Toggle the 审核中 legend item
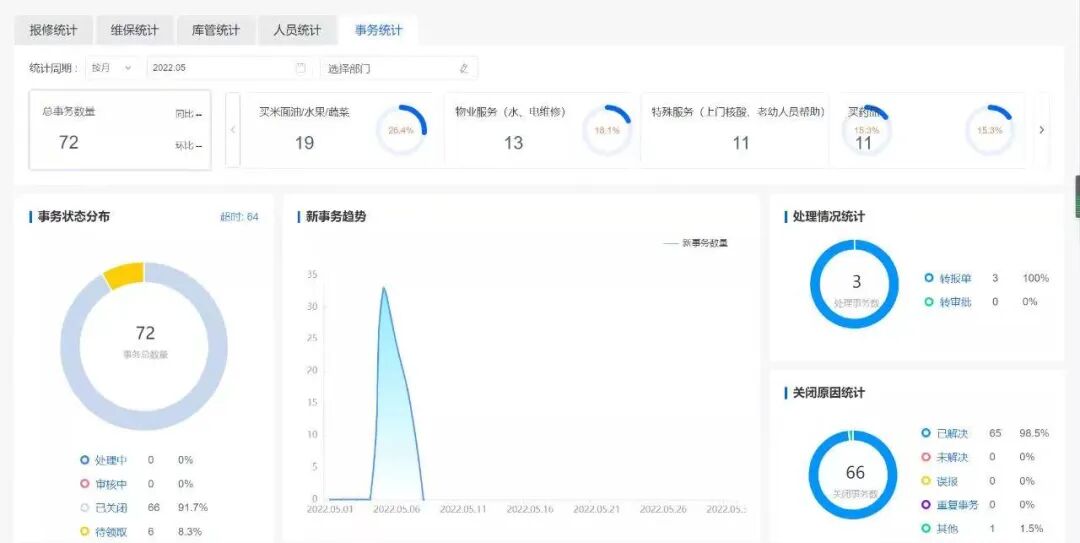 point(103,484)
